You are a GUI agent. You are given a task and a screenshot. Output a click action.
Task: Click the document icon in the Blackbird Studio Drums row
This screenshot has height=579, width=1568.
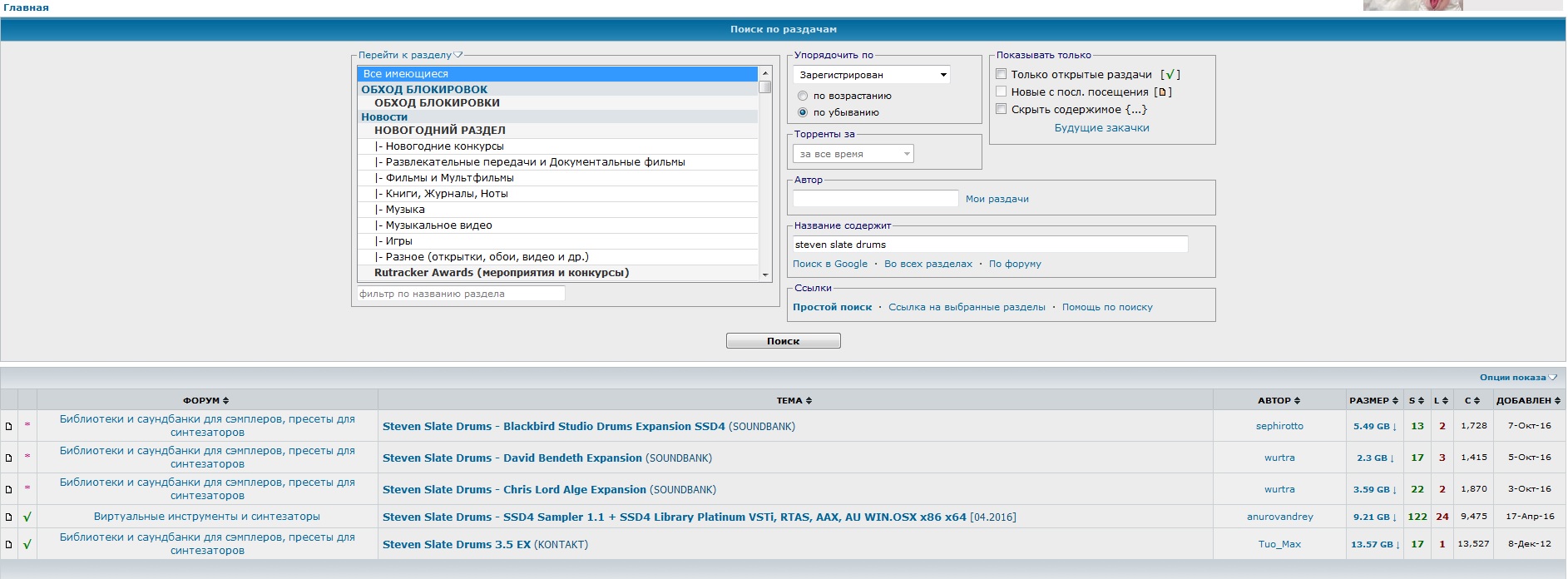(x=9, y=426)
